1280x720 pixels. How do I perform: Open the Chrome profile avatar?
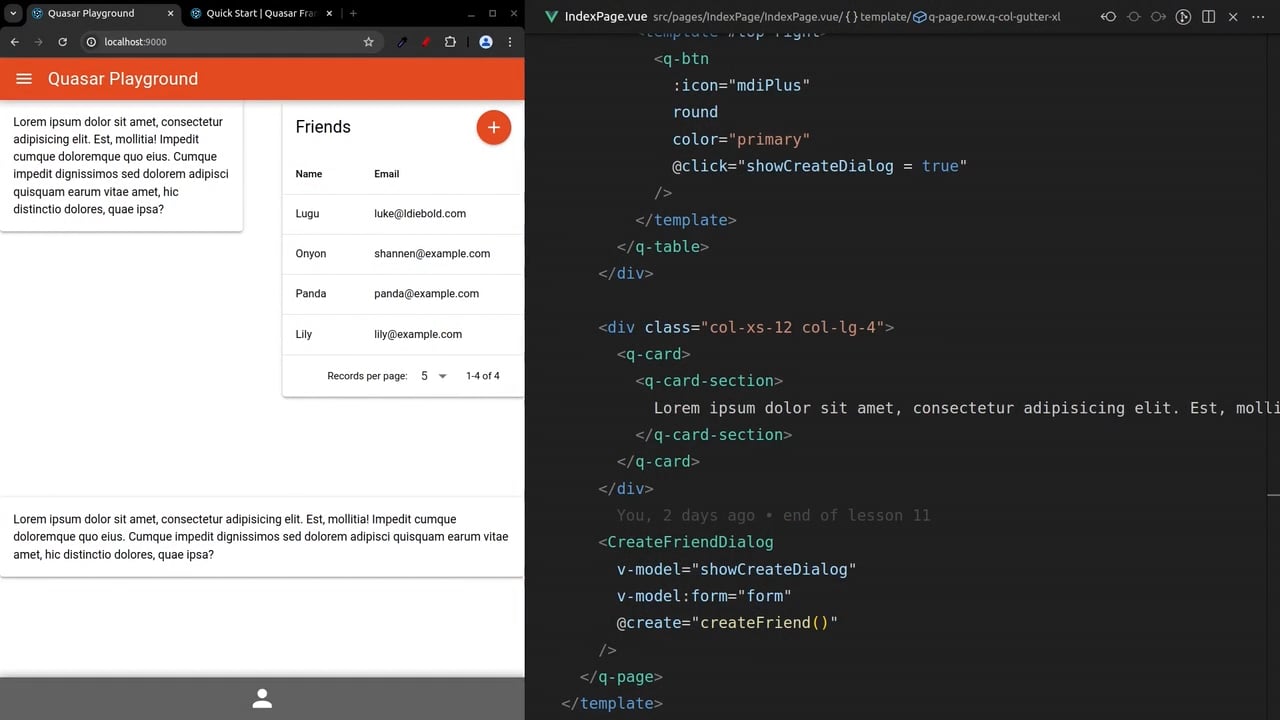pos(486,42)
